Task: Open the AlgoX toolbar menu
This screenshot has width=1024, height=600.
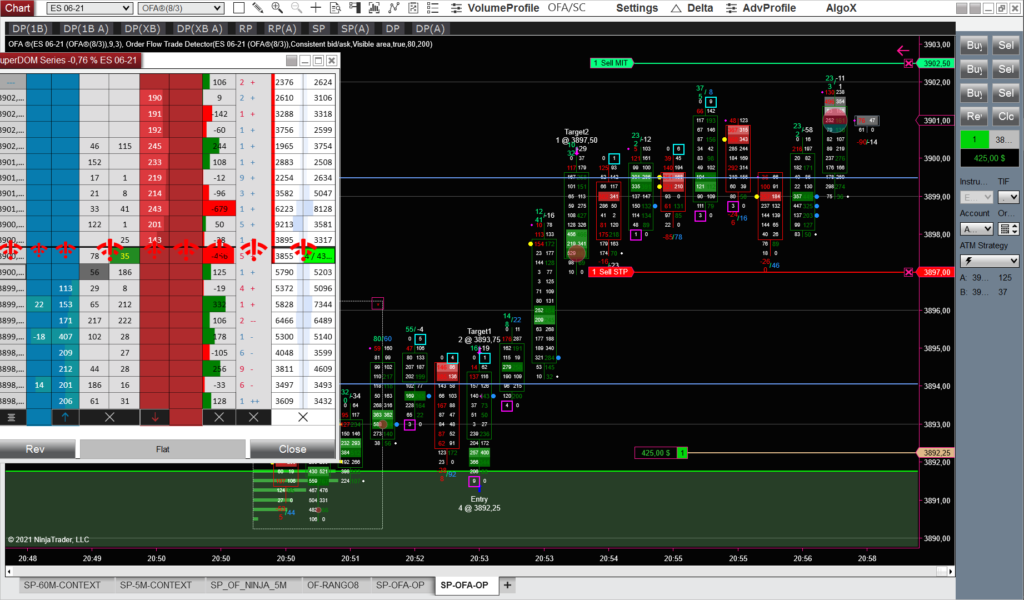Action: (840, 8)
